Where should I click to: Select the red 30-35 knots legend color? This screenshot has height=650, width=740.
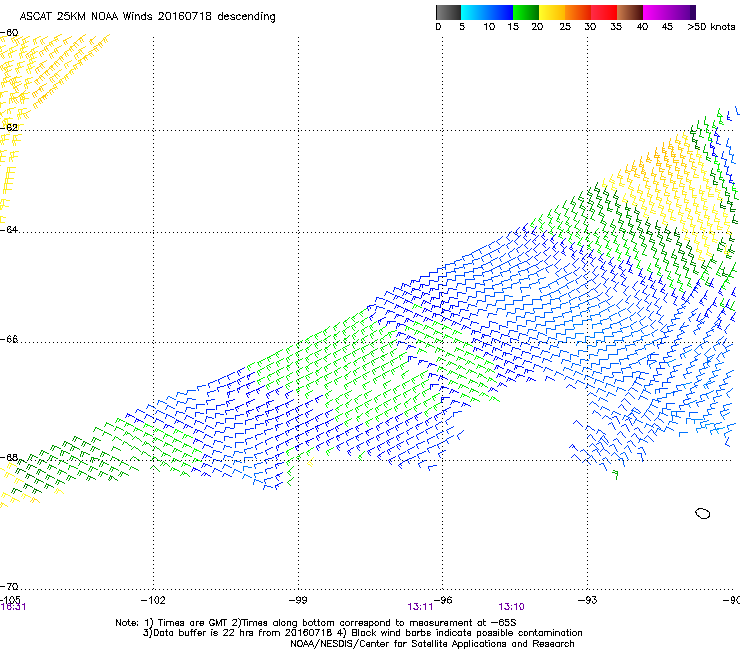[604, 12]
